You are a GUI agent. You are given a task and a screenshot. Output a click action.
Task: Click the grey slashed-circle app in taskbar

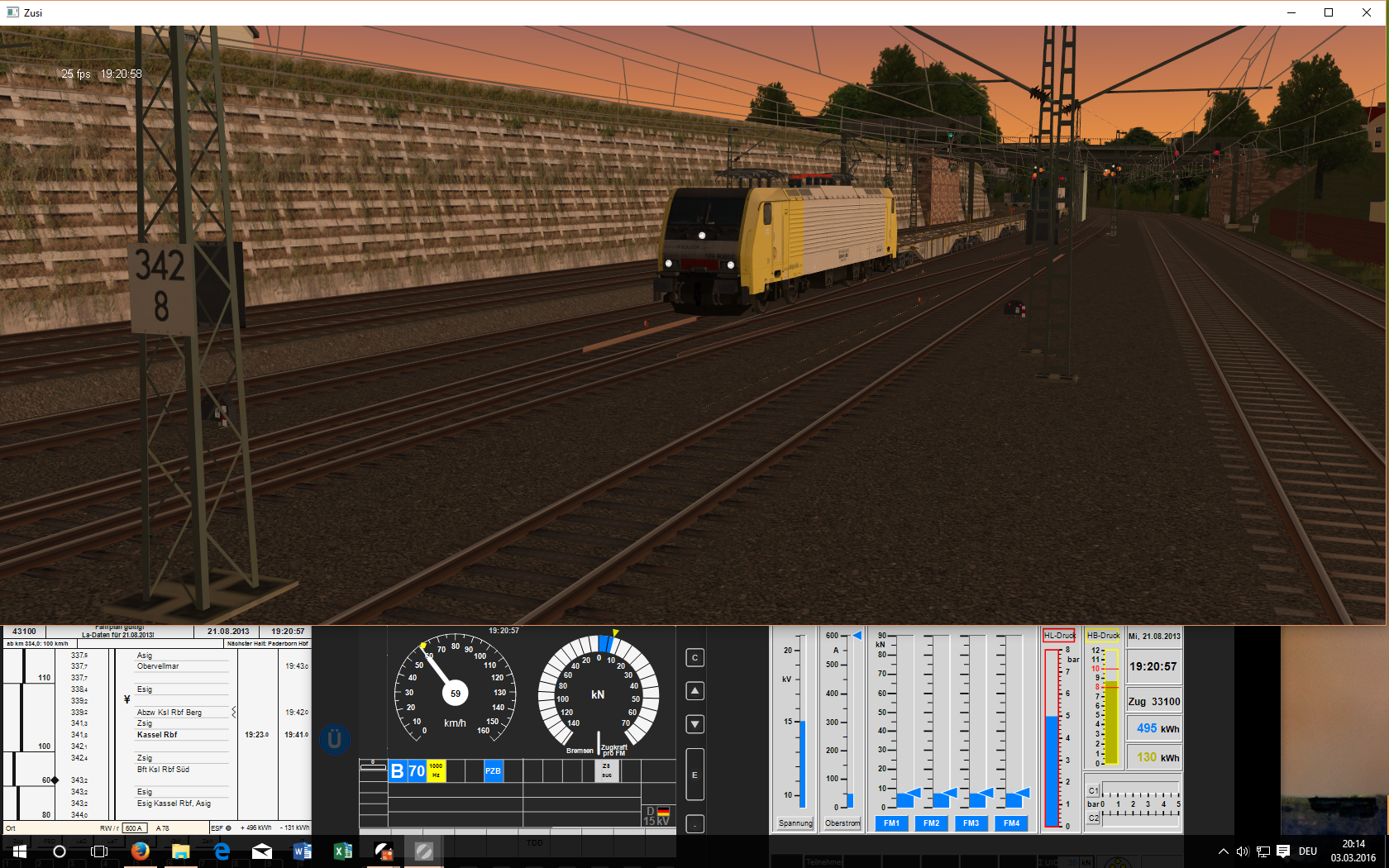click(424, 851)
